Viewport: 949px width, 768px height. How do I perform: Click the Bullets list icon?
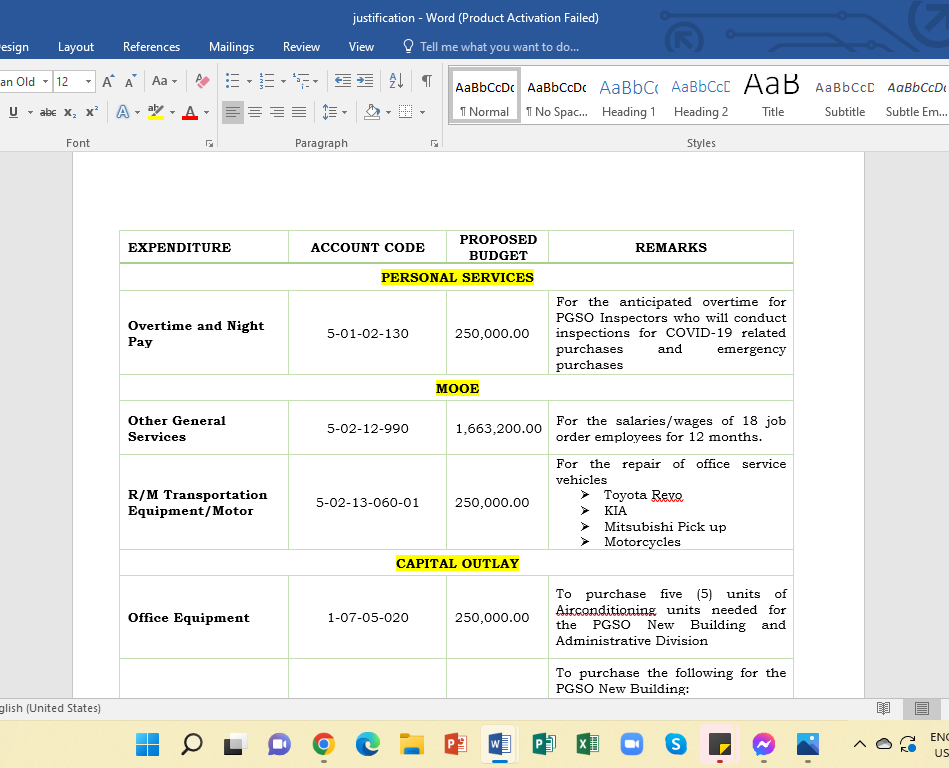point(232,81)
